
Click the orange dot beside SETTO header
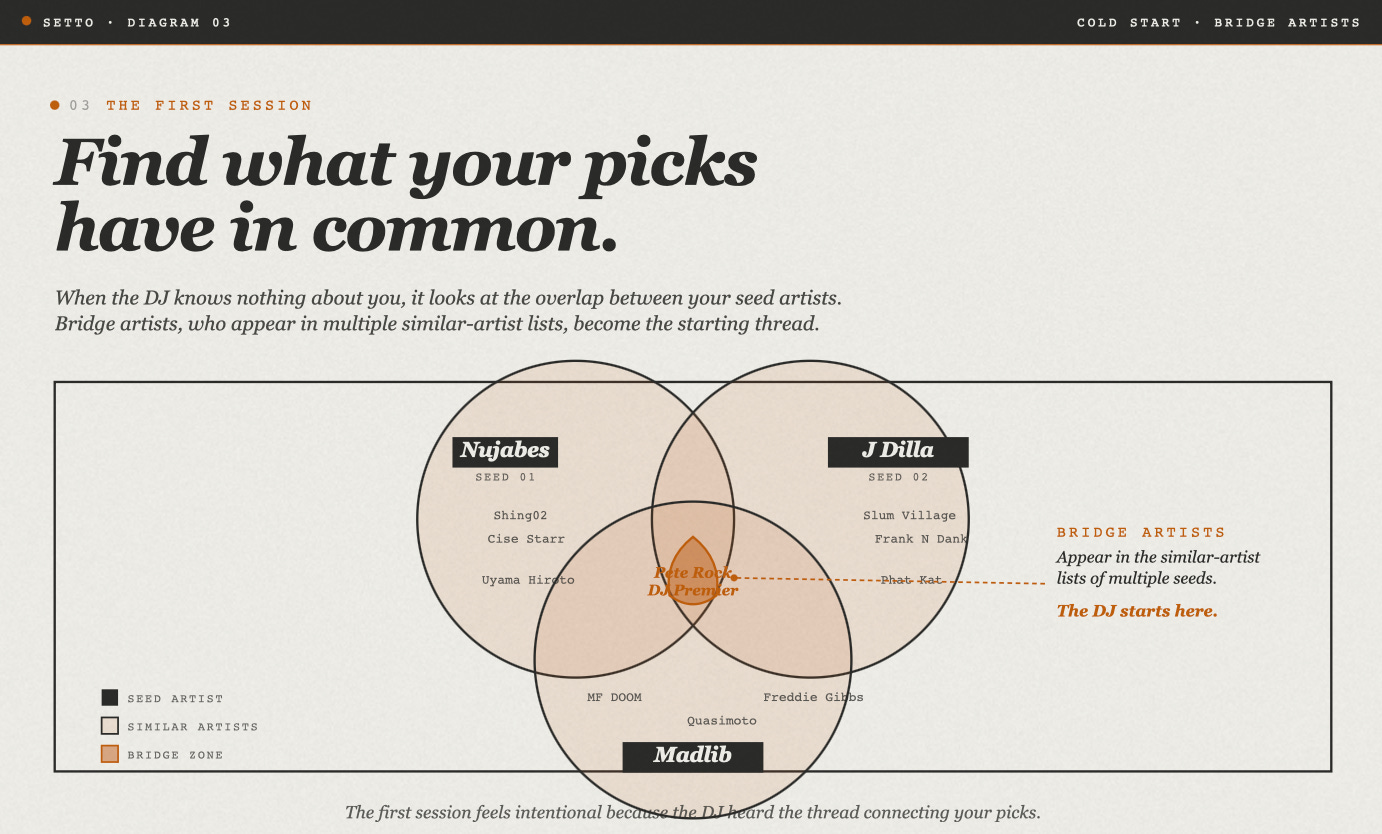(x=26, y=20)
